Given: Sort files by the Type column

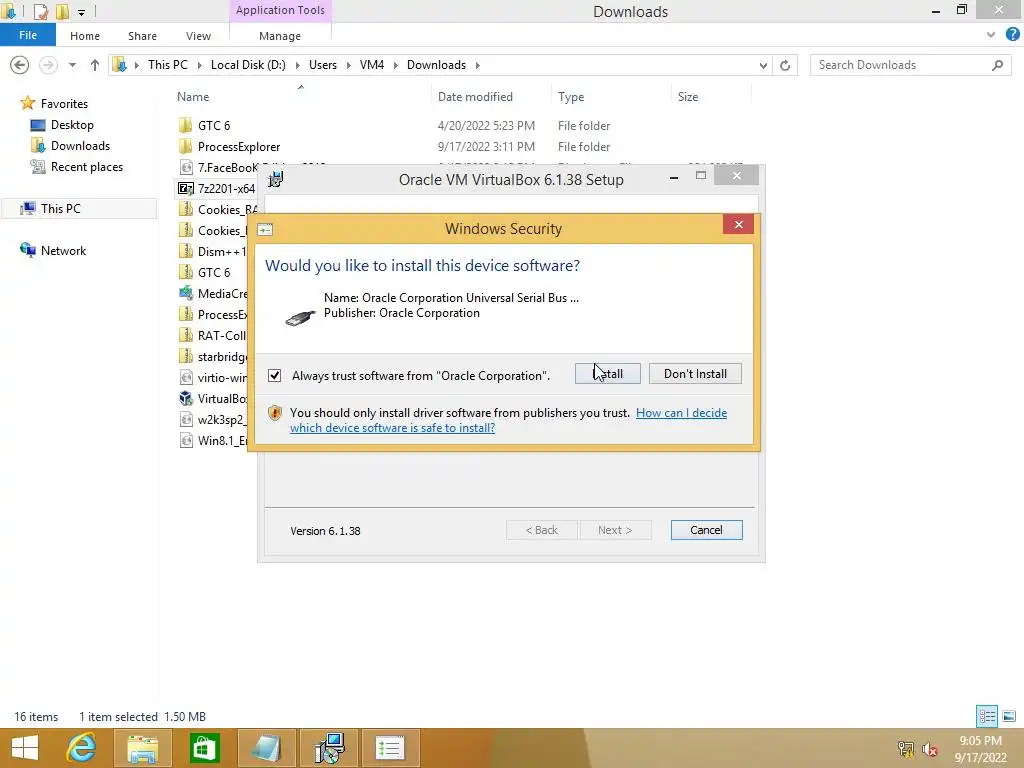Looking at the screenshot, I should tap(571, 97).
